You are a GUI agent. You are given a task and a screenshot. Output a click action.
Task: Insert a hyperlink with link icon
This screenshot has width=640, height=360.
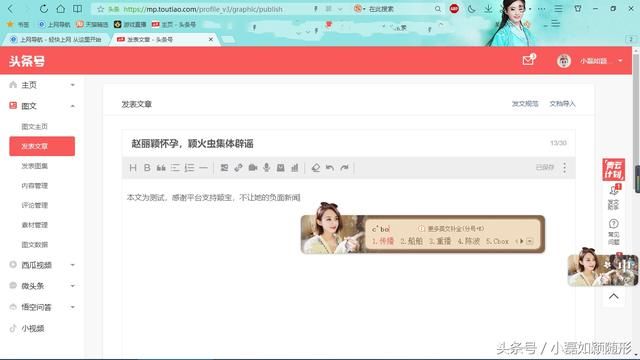238,168
